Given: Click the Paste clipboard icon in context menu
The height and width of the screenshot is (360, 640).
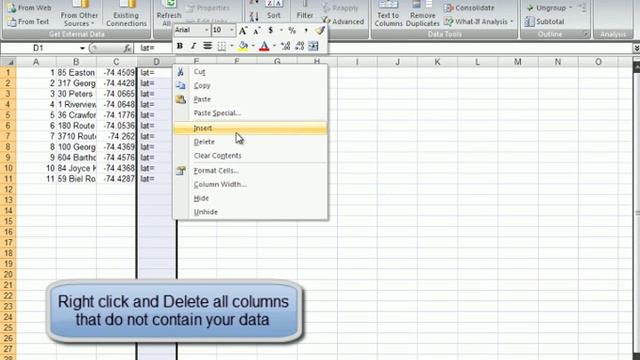Looking at the screenshot, I should coord(180,99).
